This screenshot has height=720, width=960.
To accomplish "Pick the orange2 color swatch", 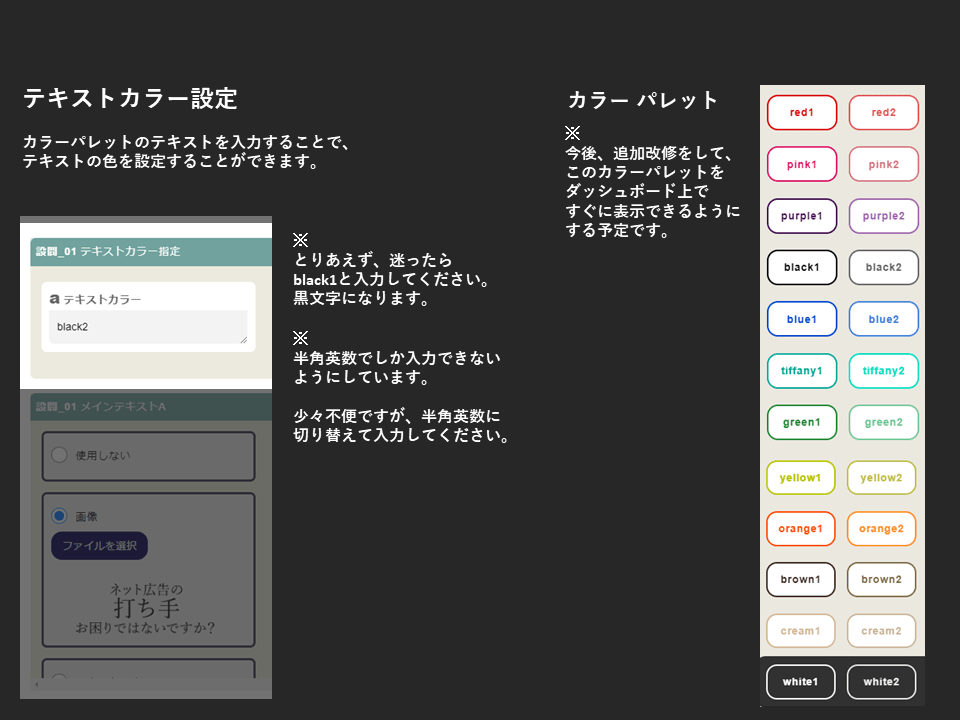I will point(881,529).
